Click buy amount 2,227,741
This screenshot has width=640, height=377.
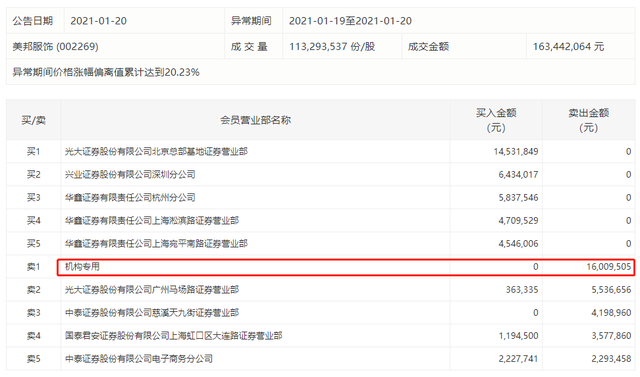tap(518, 359)
